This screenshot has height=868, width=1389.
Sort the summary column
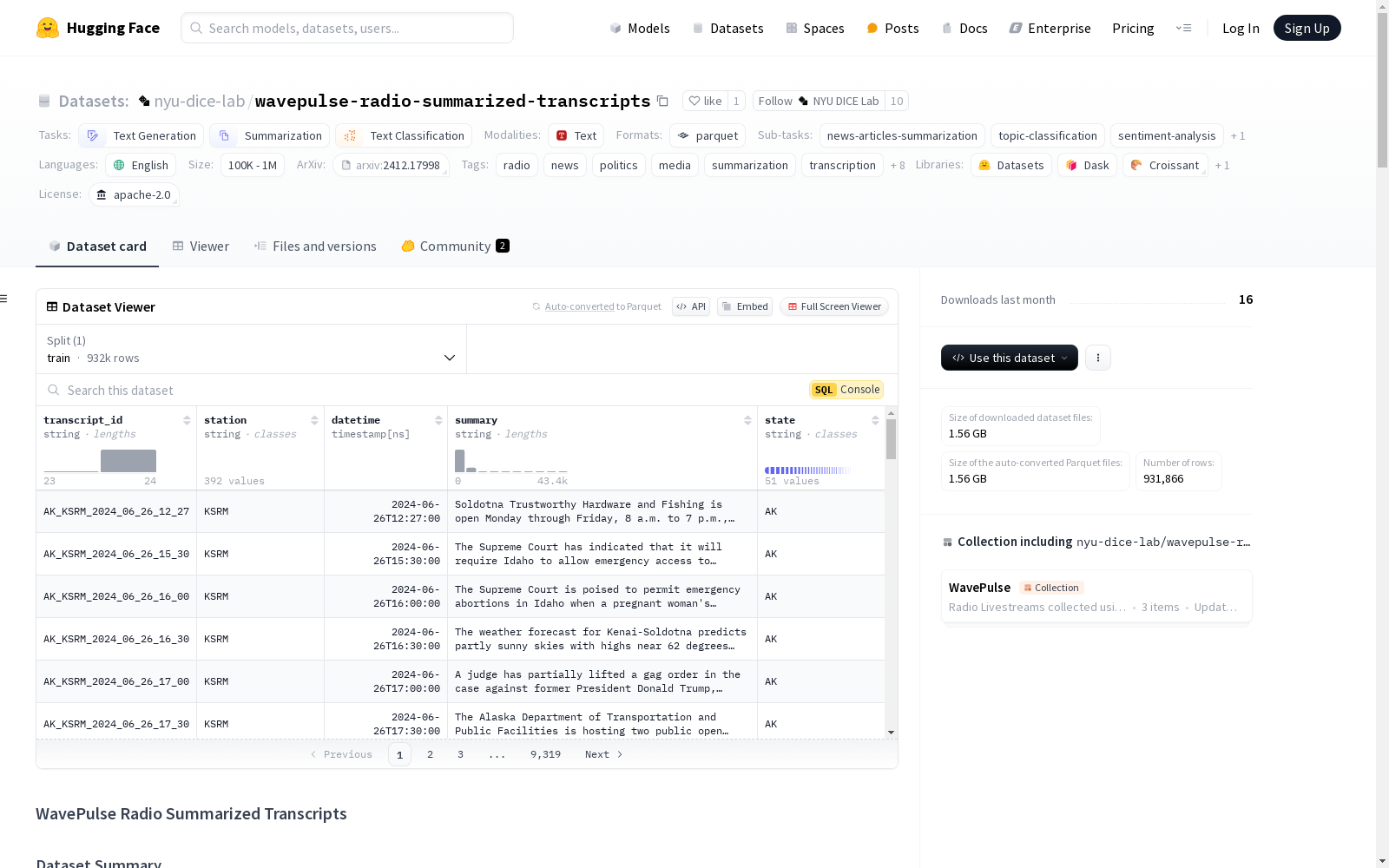(x=747, y=420)
